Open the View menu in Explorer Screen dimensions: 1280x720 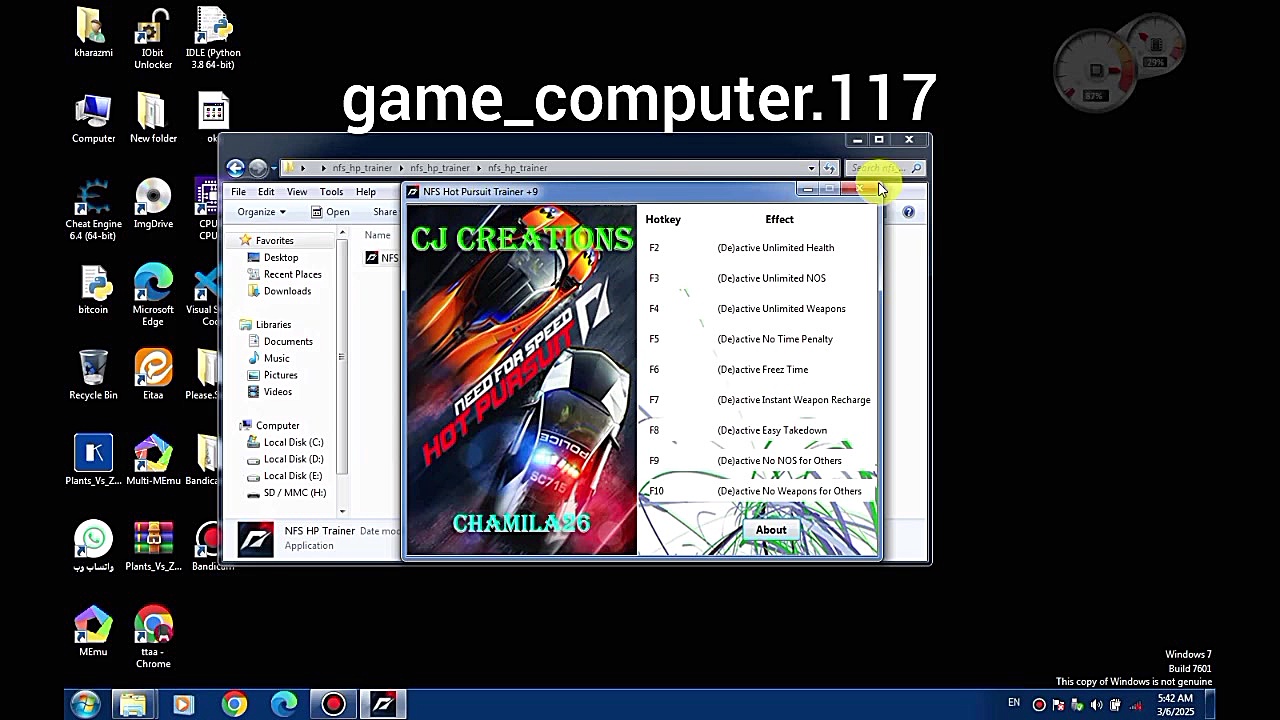point(297,192)
